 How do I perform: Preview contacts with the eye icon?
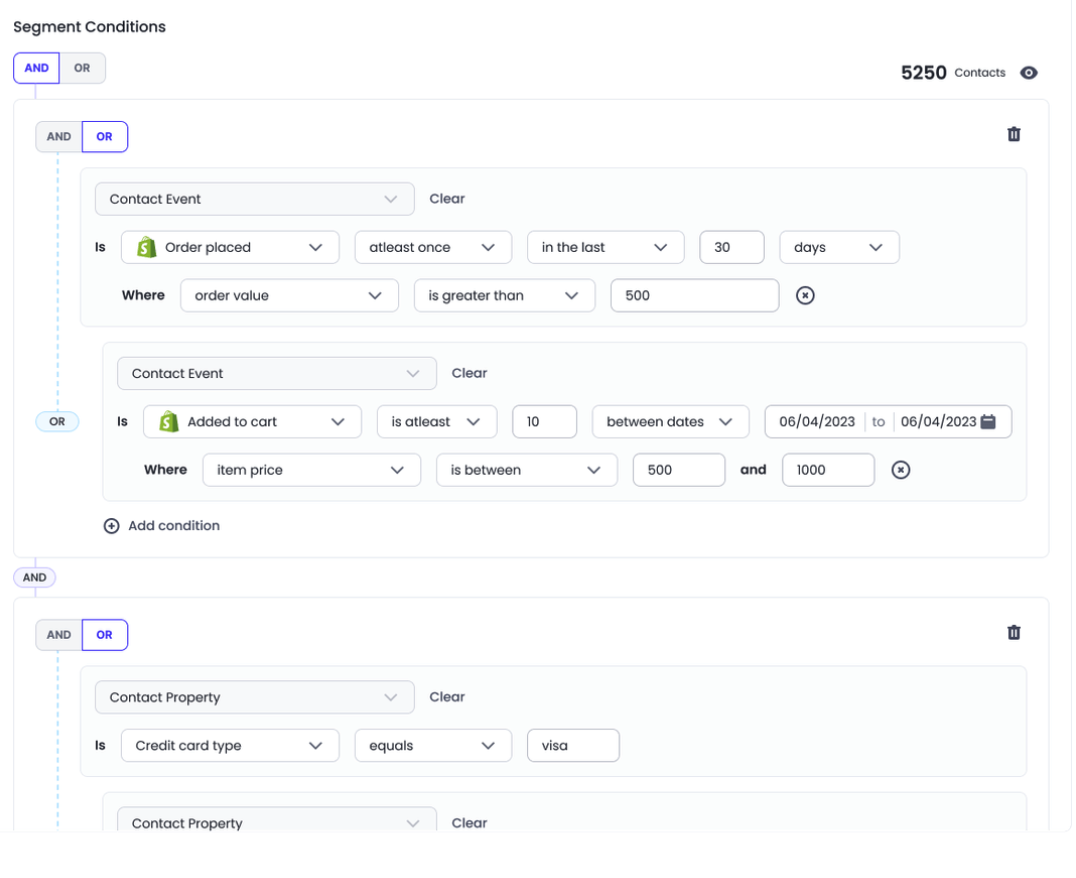click(x=1028, y=73)
